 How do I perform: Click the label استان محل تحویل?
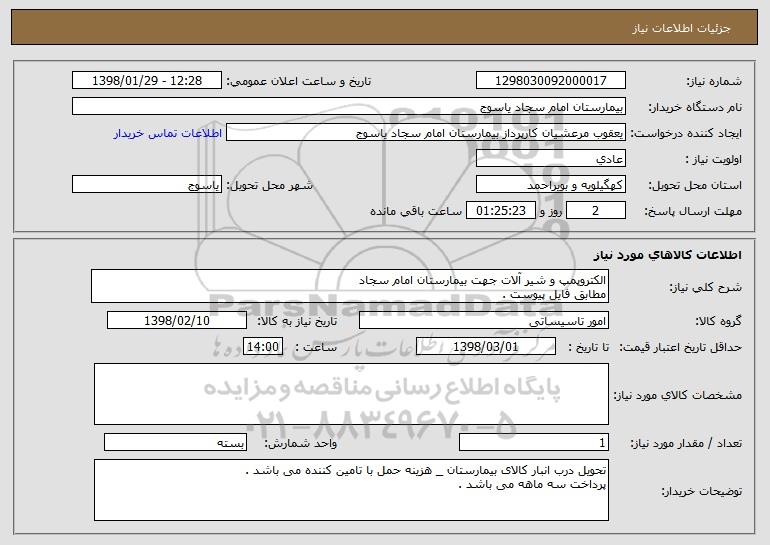[x=695, y=185]
